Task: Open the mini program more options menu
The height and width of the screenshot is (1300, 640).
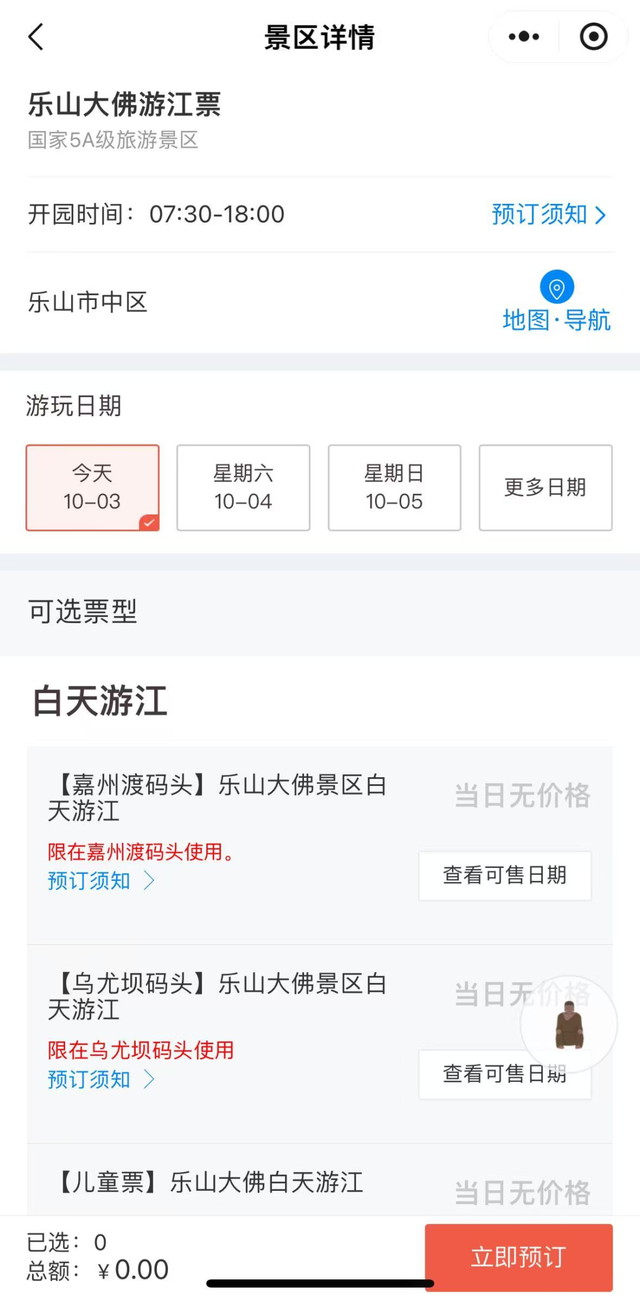Action: [524, 38]
